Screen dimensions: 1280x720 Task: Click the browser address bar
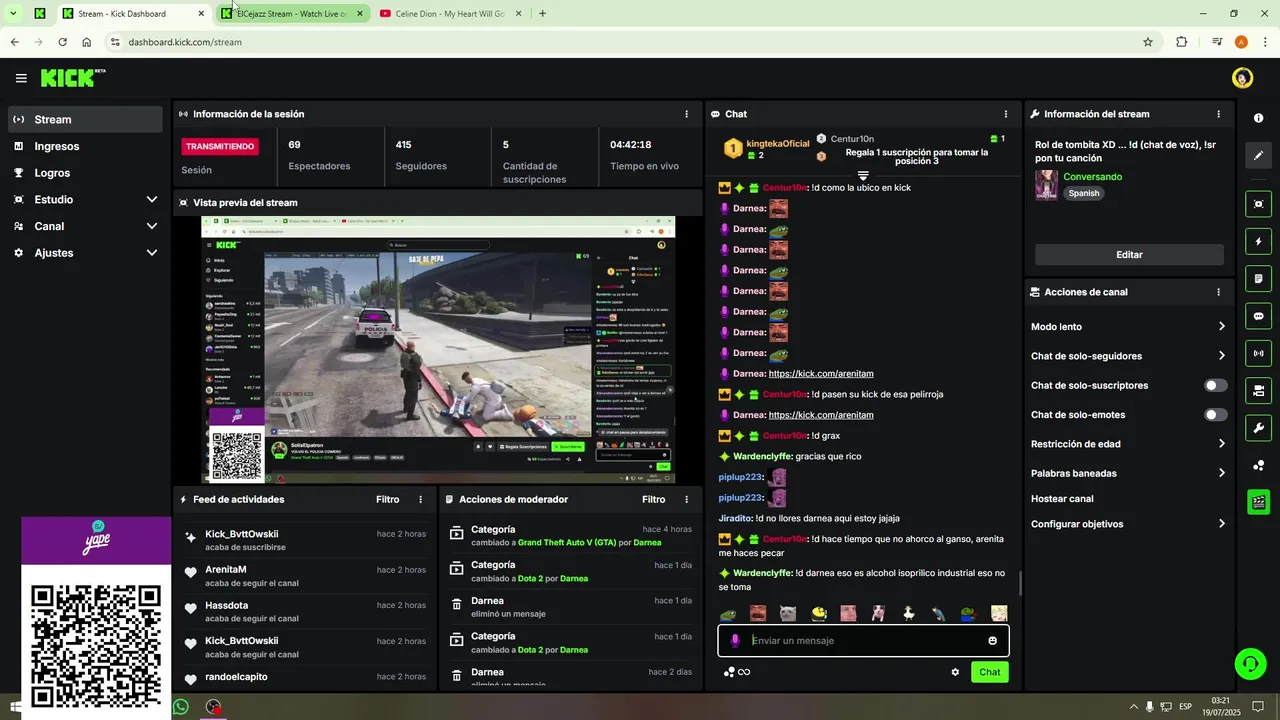coord(630,42)
